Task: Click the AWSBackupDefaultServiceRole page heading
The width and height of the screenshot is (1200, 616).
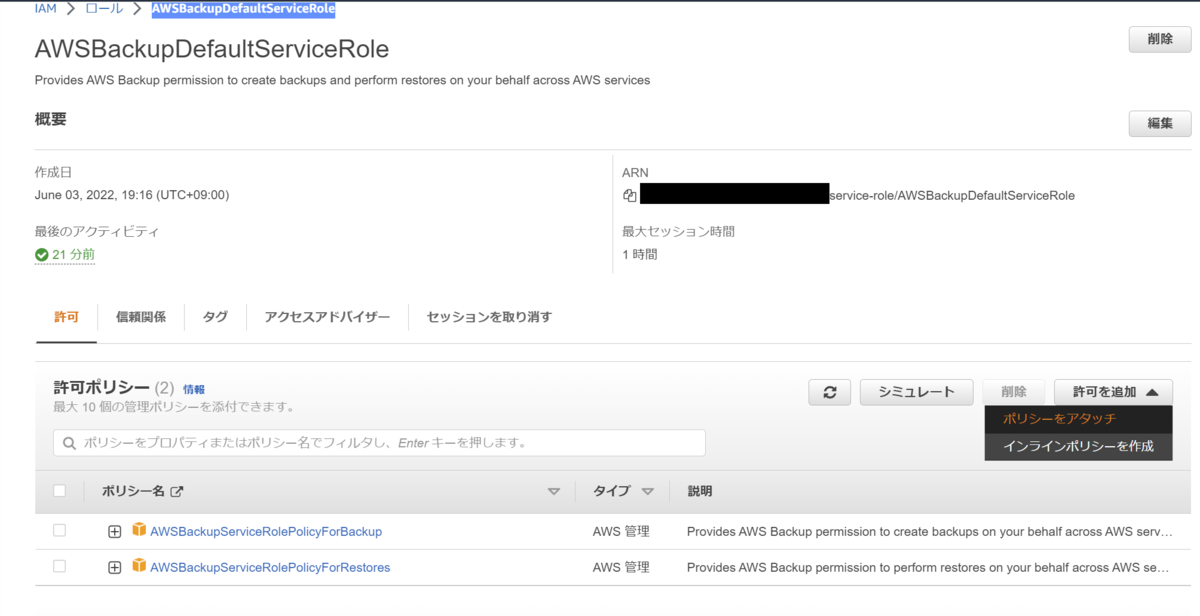Action: [212, 49]
